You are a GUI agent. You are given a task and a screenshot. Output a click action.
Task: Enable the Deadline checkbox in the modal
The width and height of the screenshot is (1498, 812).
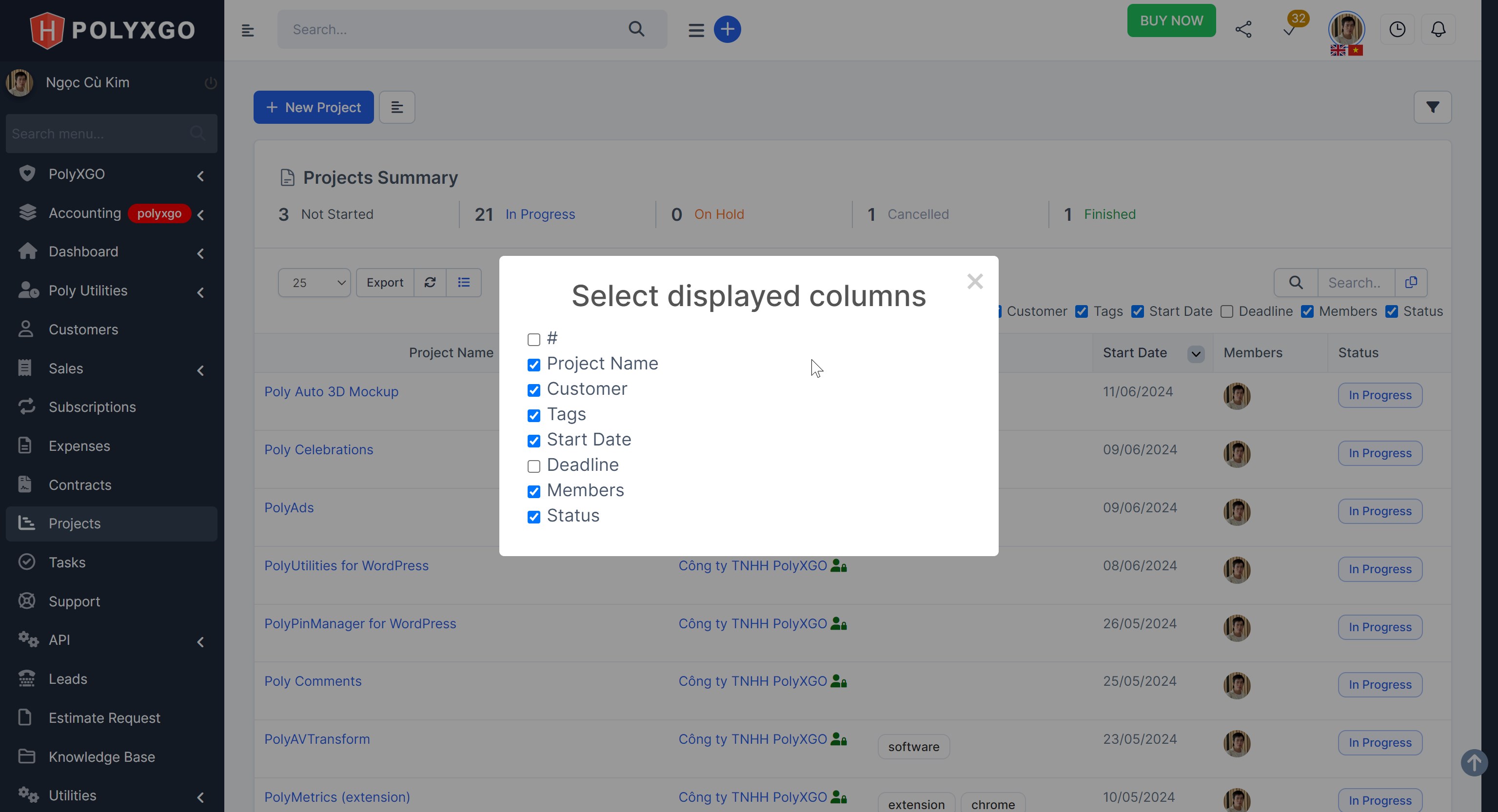[533, 466]
